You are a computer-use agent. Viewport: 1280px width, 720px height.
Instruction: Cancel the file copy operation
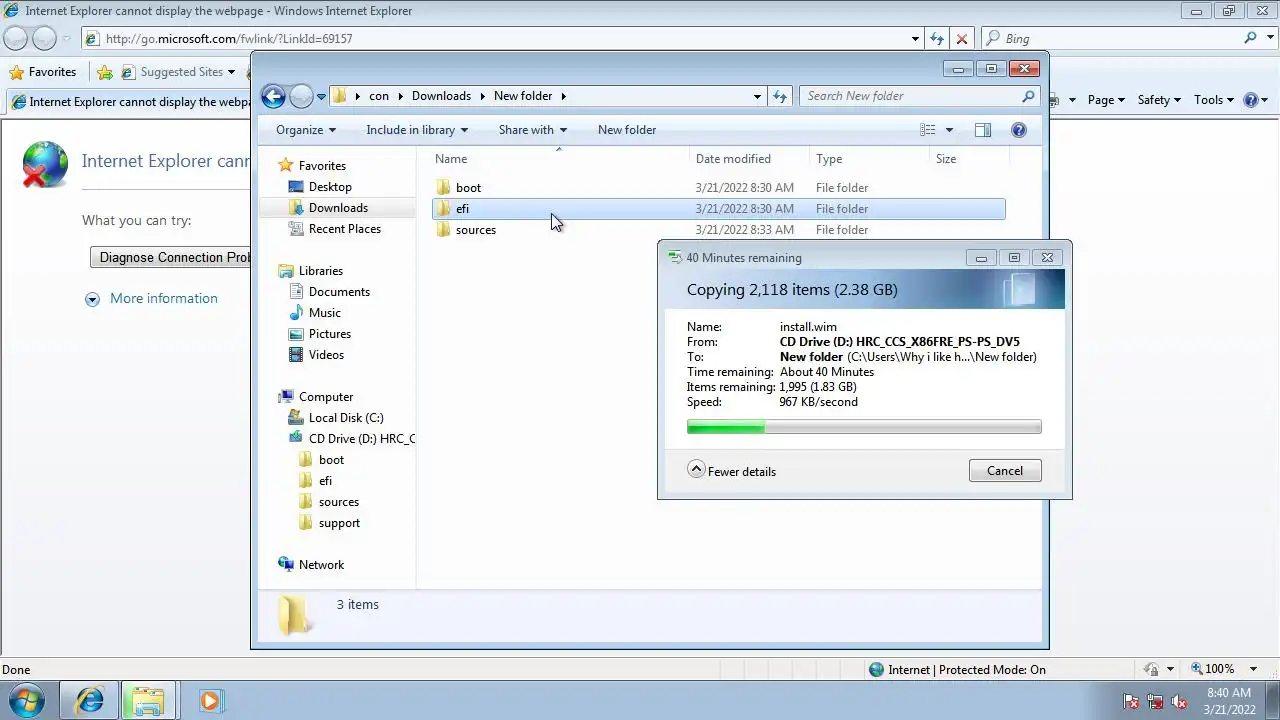[x=1005, y=471]
